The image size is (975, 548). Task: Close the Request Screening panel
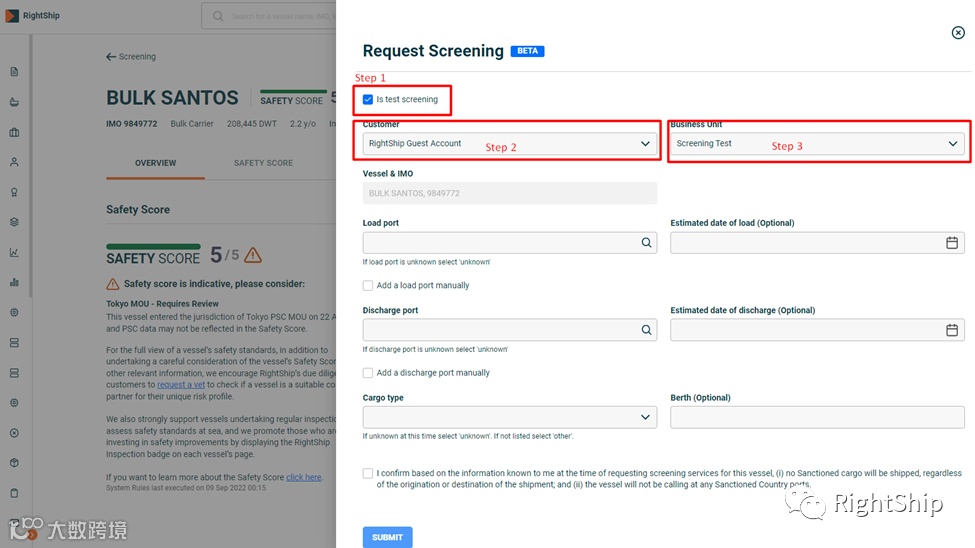[x=958, y=33]
